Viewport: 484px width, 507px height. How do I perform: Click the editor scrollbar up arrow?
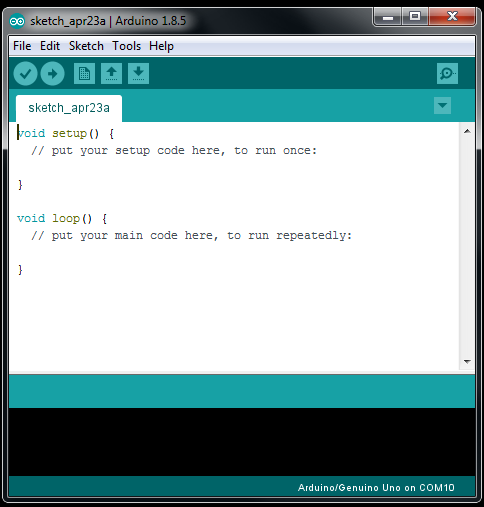[x=467, y=131]
